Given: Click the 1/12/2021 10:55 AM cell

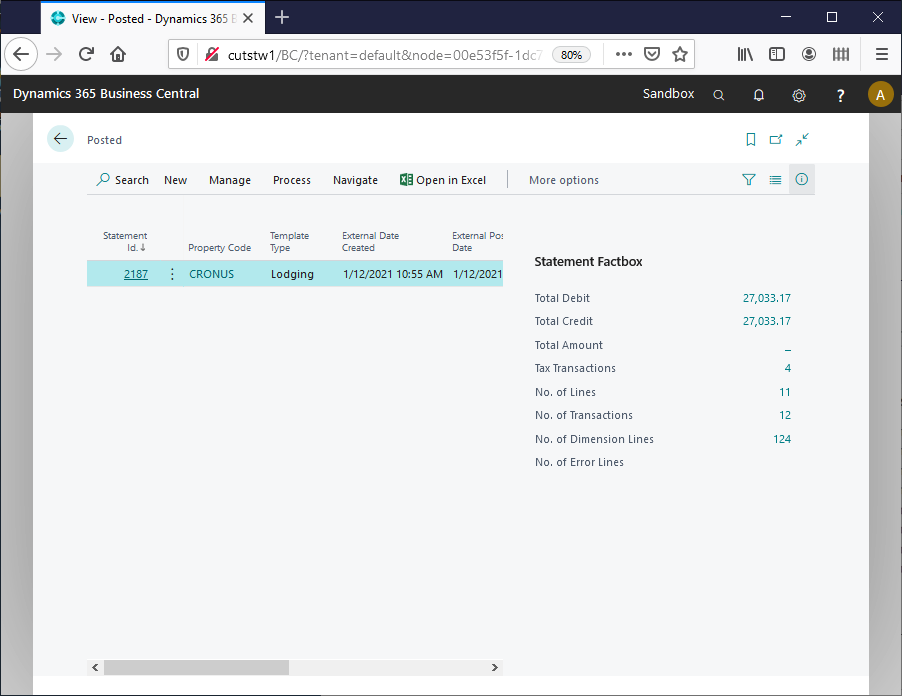Looking at the screenshot, I should pyautogui.click(x=393, y=274).
